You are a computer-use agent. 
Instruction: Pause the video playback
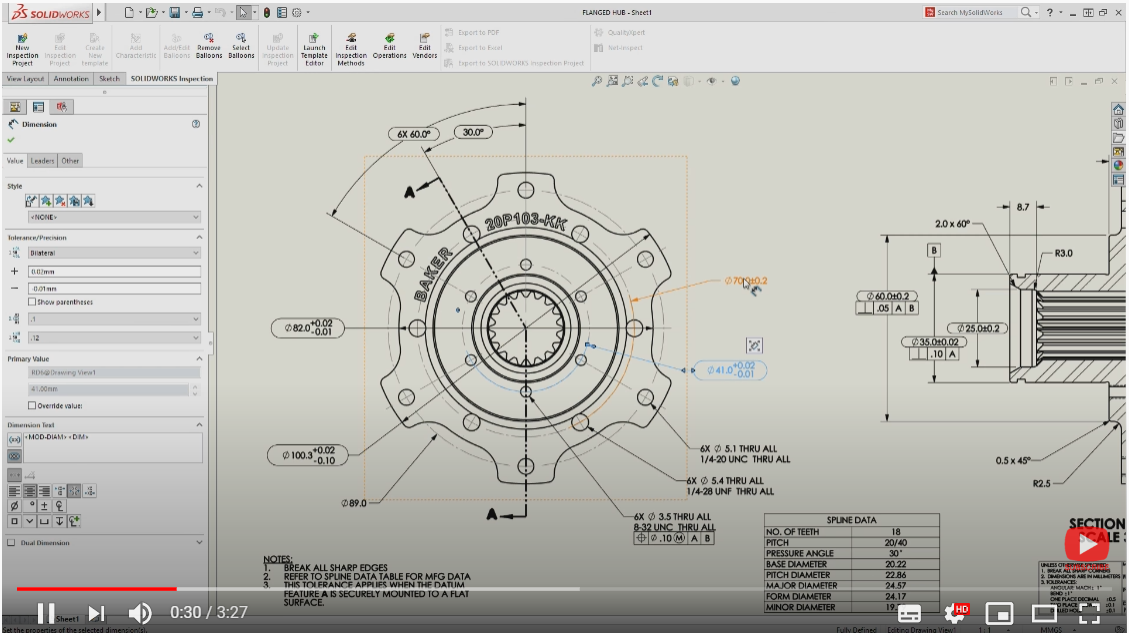pyautogui.click(x=45, y=614)
